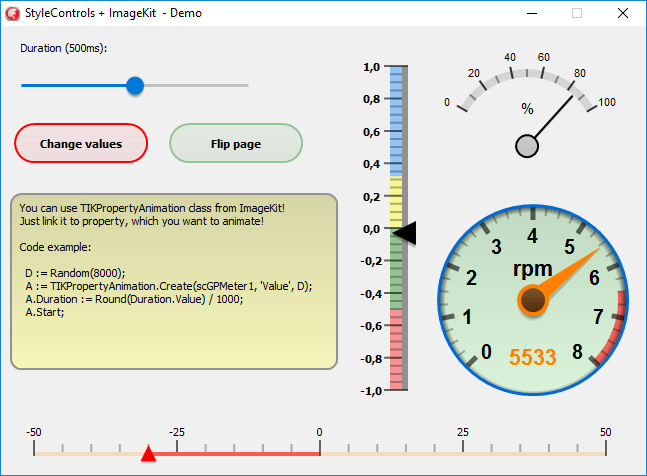Minimize the Demo window
Image resolution: width=647 pixels, height=476 pixels.
point(532,13)
